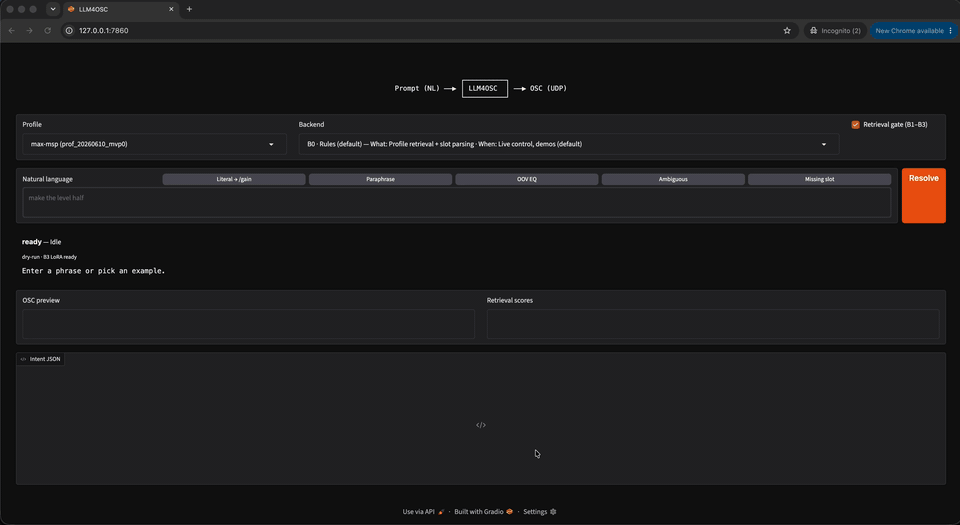
Task: Reload the page with refresh icon
Action: tap(47, 31)
